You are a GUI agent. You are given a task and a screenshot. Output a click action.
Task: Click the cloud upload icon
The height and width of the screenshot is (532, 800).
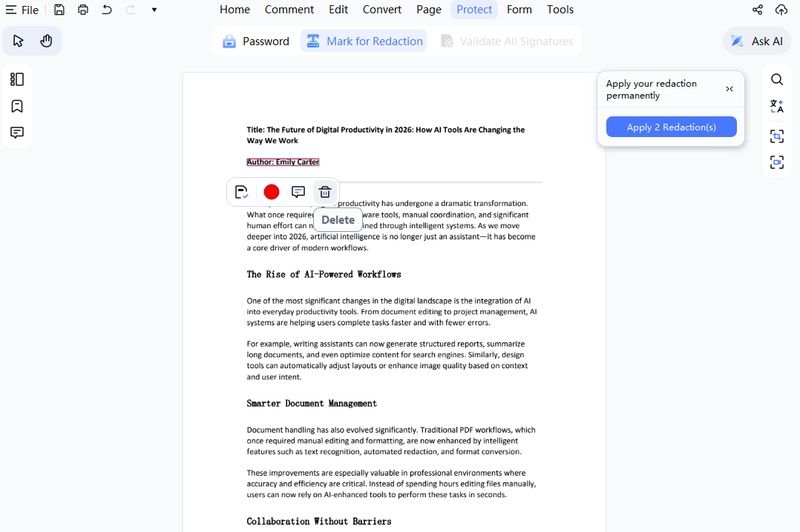[x=781, y=10]
